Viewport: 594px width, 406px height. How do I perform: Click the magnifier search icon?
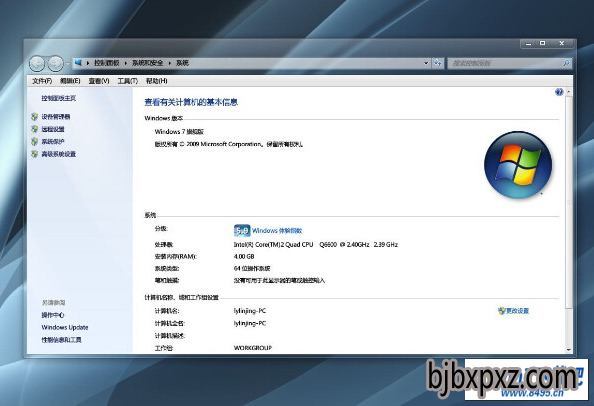coord(566,63)
